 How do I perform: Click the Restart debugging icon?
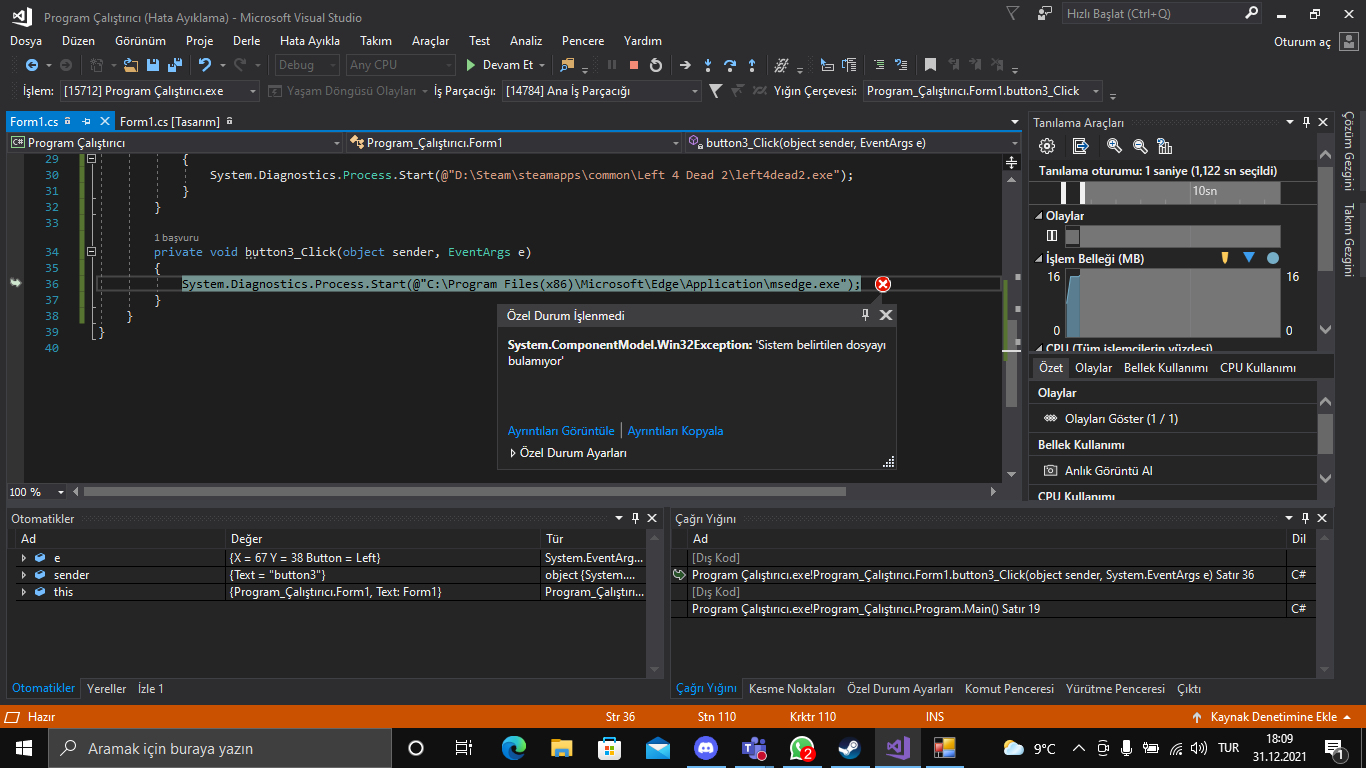tap(656, 65)
